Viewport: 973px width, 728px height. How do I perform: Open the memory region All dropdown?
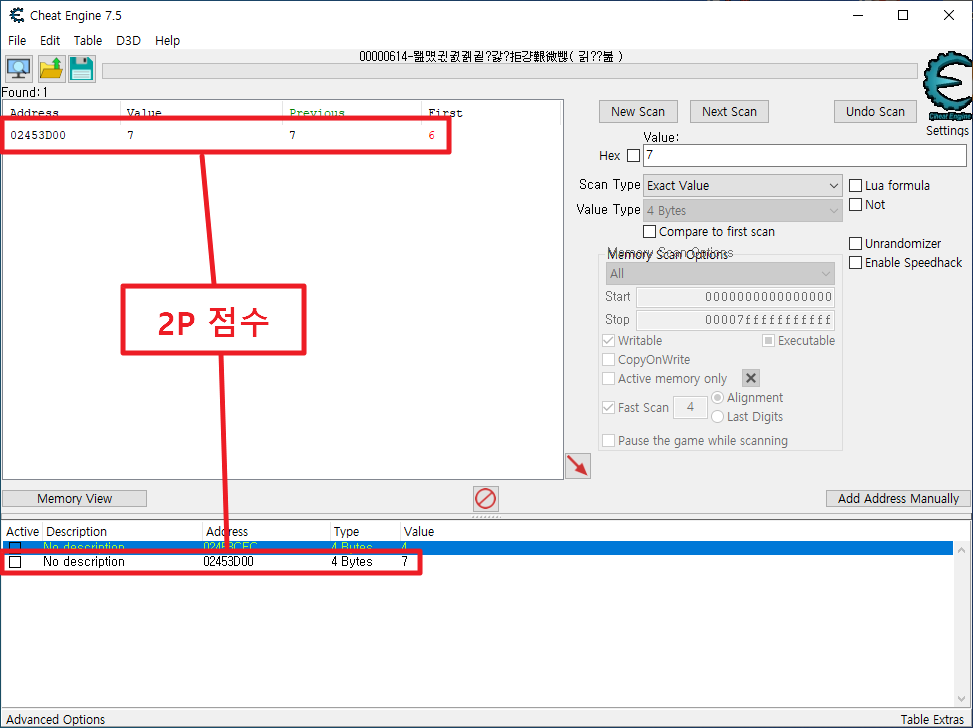(720, 274)
